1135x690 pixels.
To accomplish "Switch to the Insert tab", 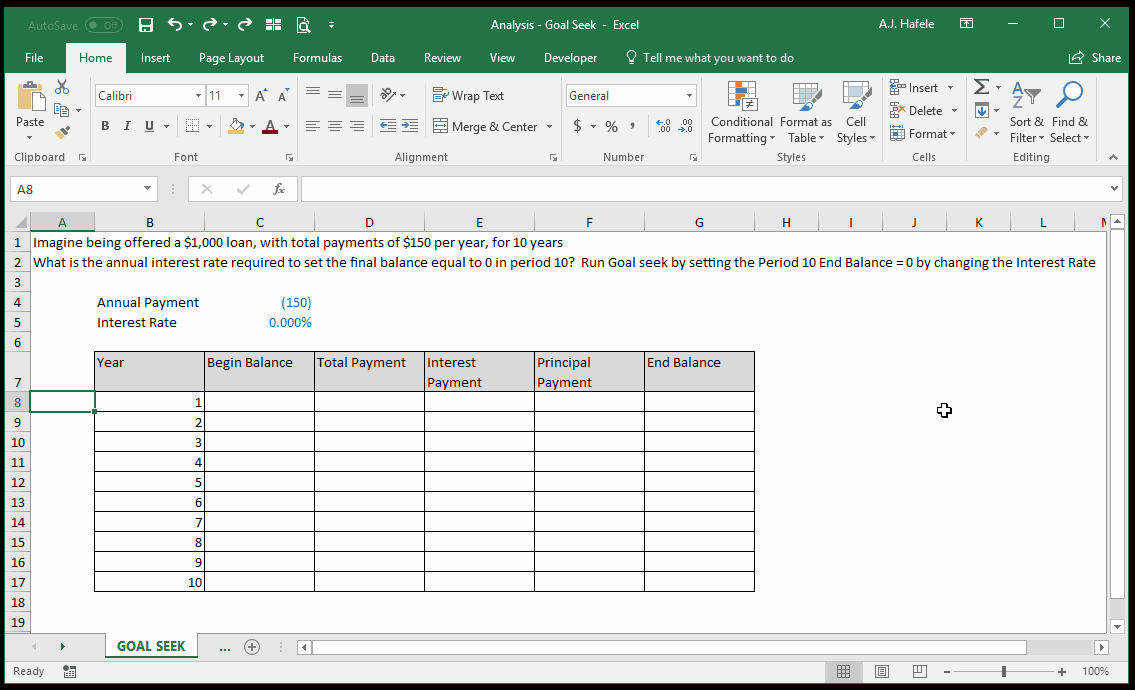I will [x=155, y=58].
